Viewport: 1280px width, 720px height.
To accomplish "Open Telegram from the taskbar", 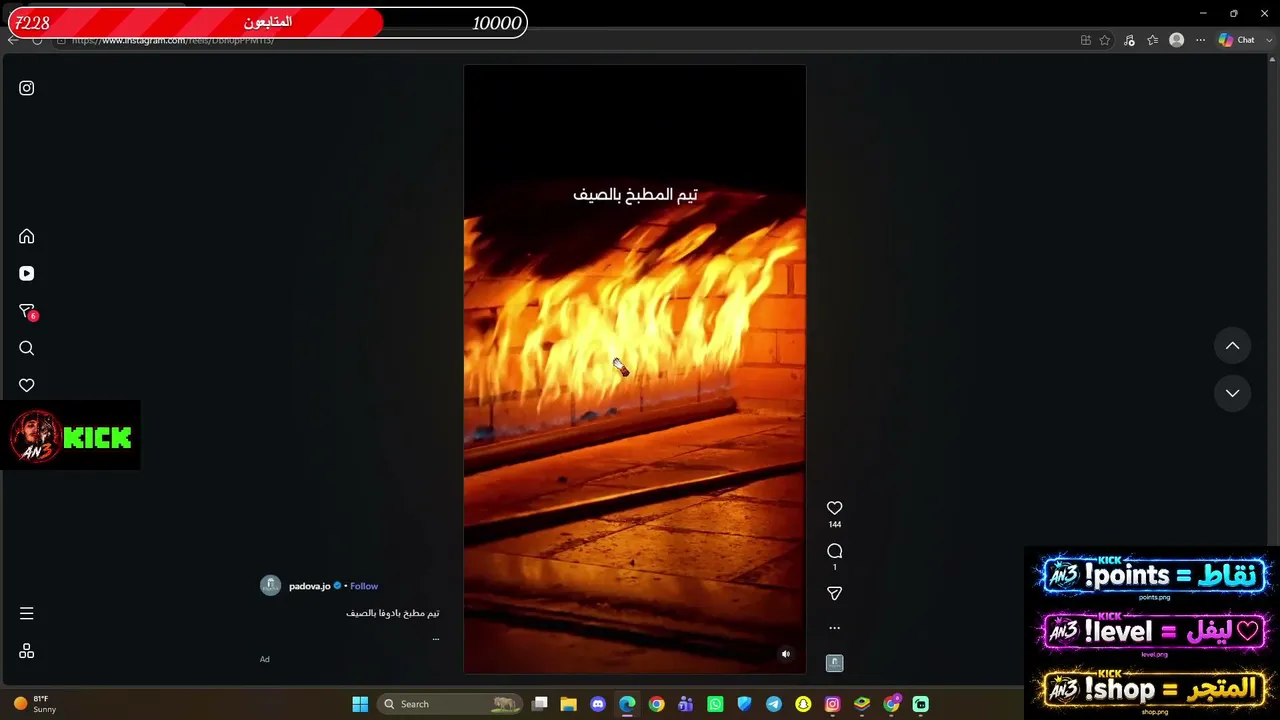I will point(774,704).
